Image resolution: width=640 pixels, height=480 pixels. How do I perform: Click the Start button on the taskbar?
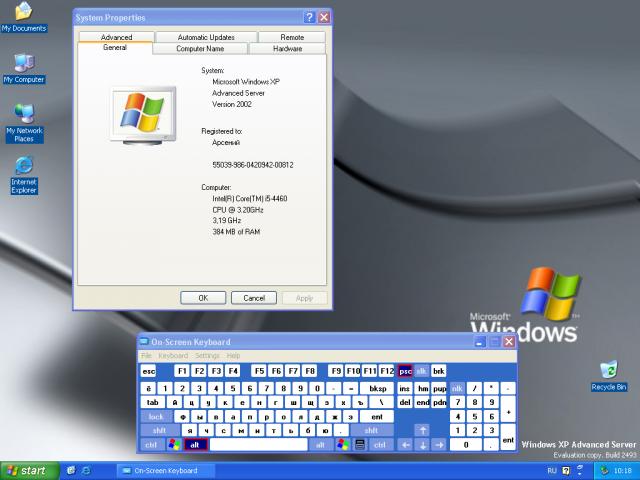29,471
